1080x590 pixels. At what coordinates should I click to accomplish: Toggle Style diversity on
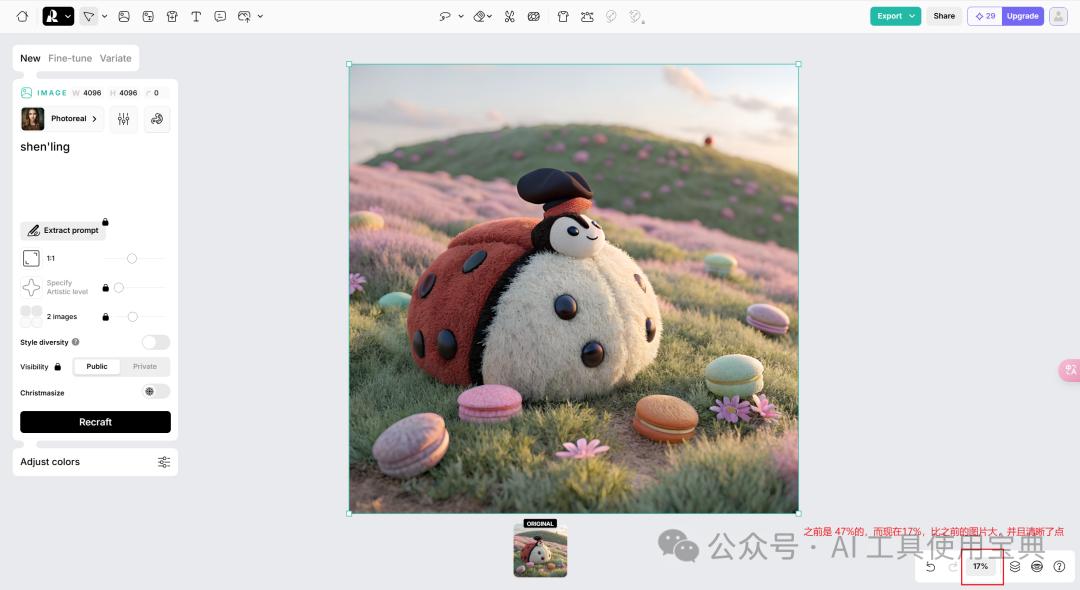tap(156, 342)
